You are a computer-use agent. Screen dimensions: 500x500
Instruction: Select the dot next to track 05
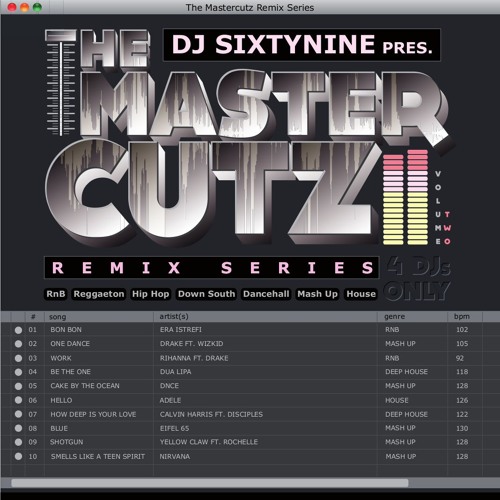click(18, 386)
